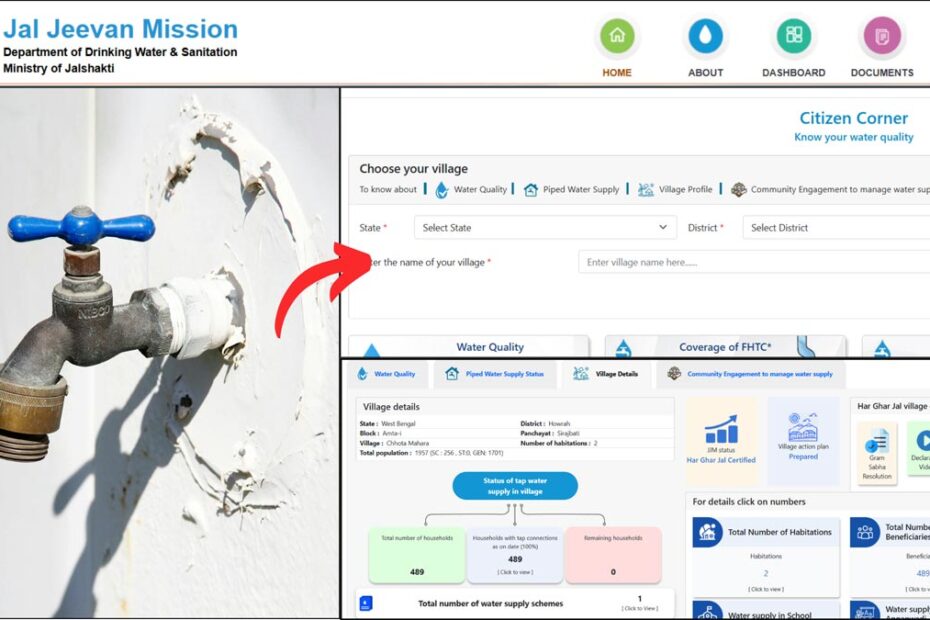The height and width of the screenshot is (620, 930).
Task: Click the Village action plan icon
Action: pos(803,427)
